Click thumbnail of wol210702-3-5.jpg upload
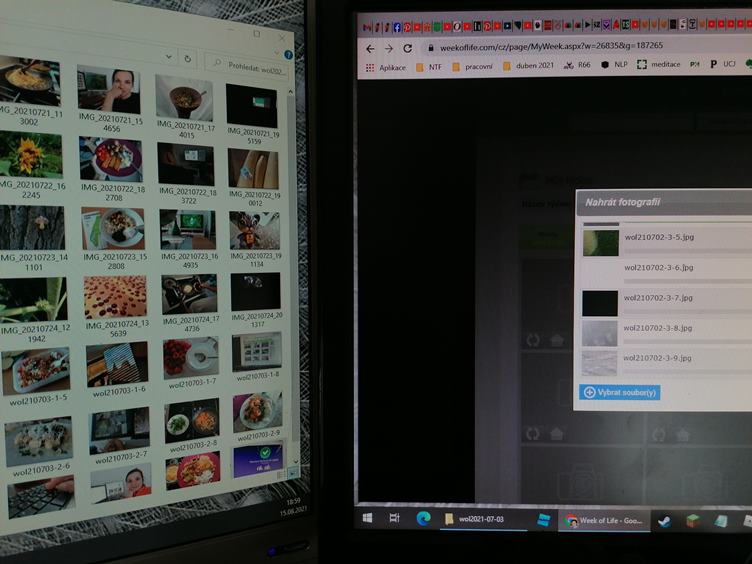The image size is (752, 564). click(x=600, y=242)
